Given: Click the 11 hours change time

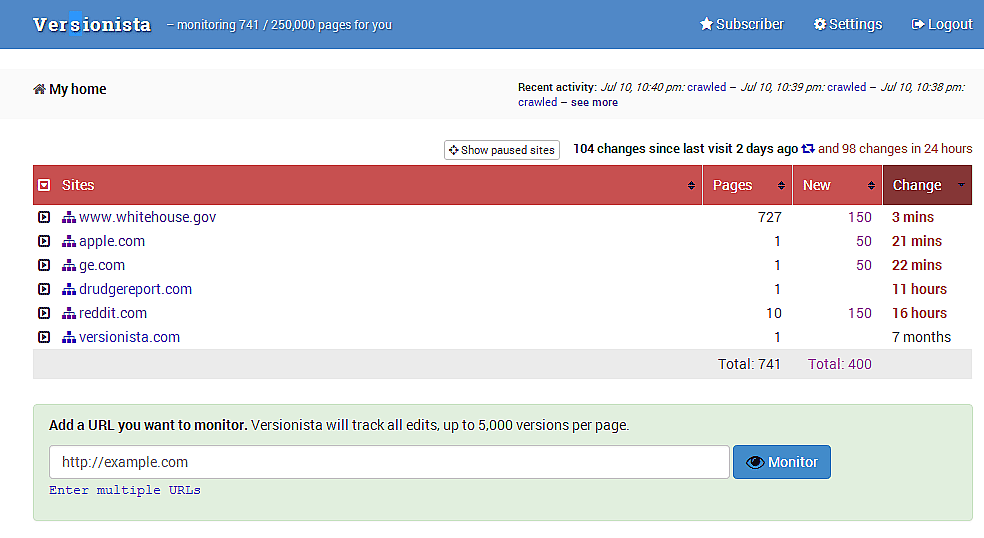Looking at the screenshot, I should coord(919,289).
